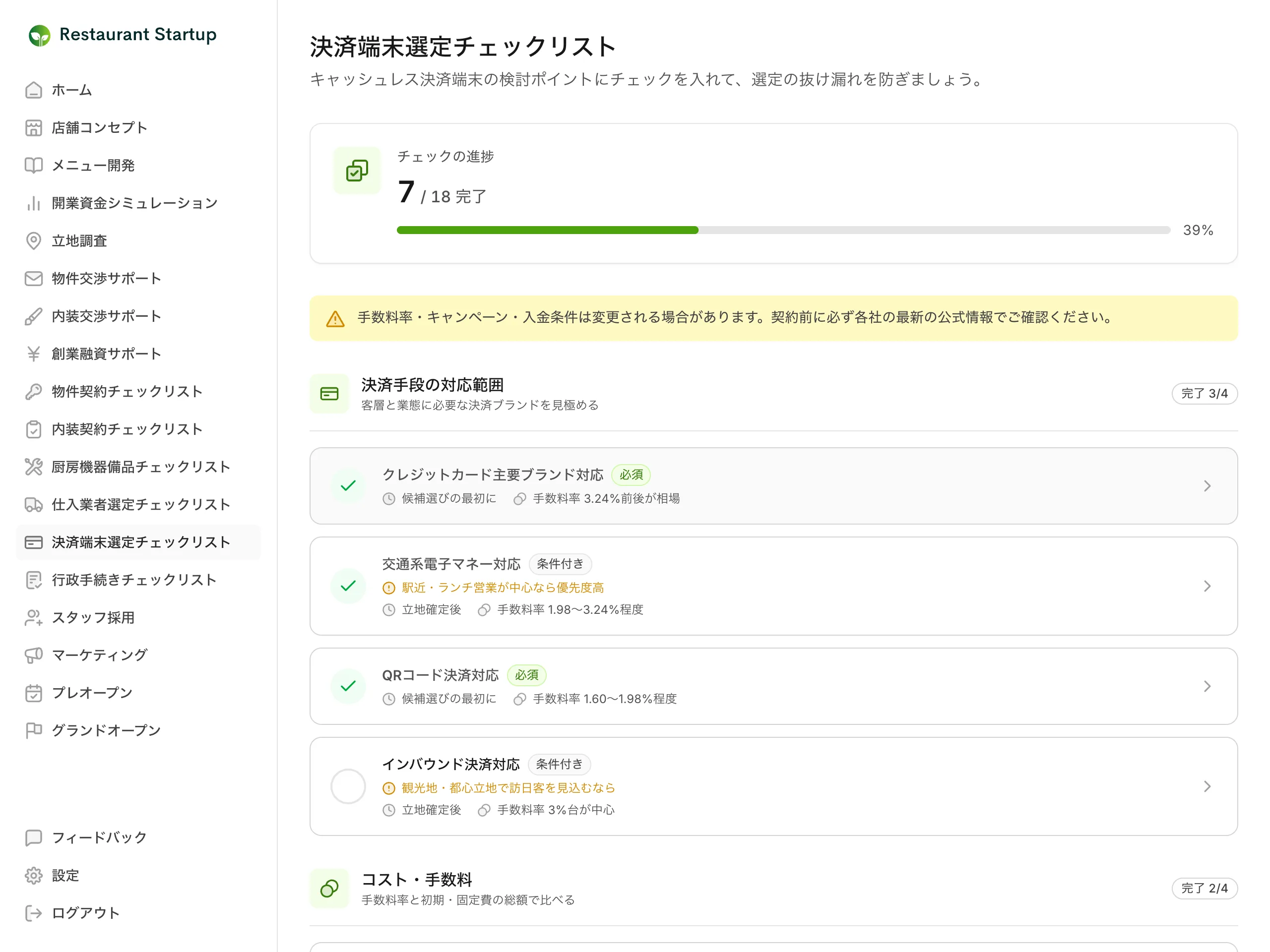Expand QRコード決済対応 with right chevron

(1207, 686)
